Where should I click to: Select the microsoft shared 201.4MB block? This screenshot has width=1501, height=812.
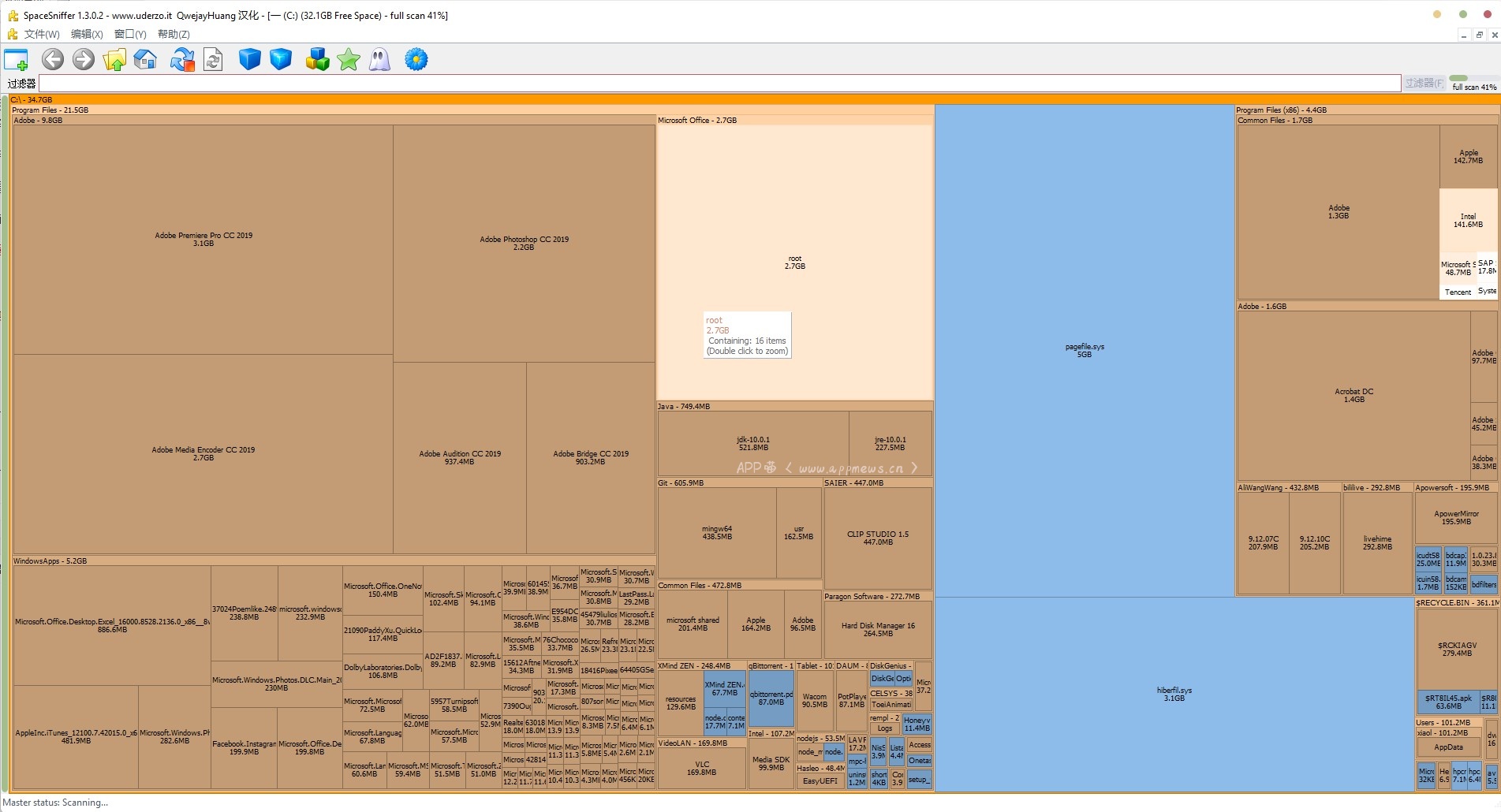coord(693,624)
